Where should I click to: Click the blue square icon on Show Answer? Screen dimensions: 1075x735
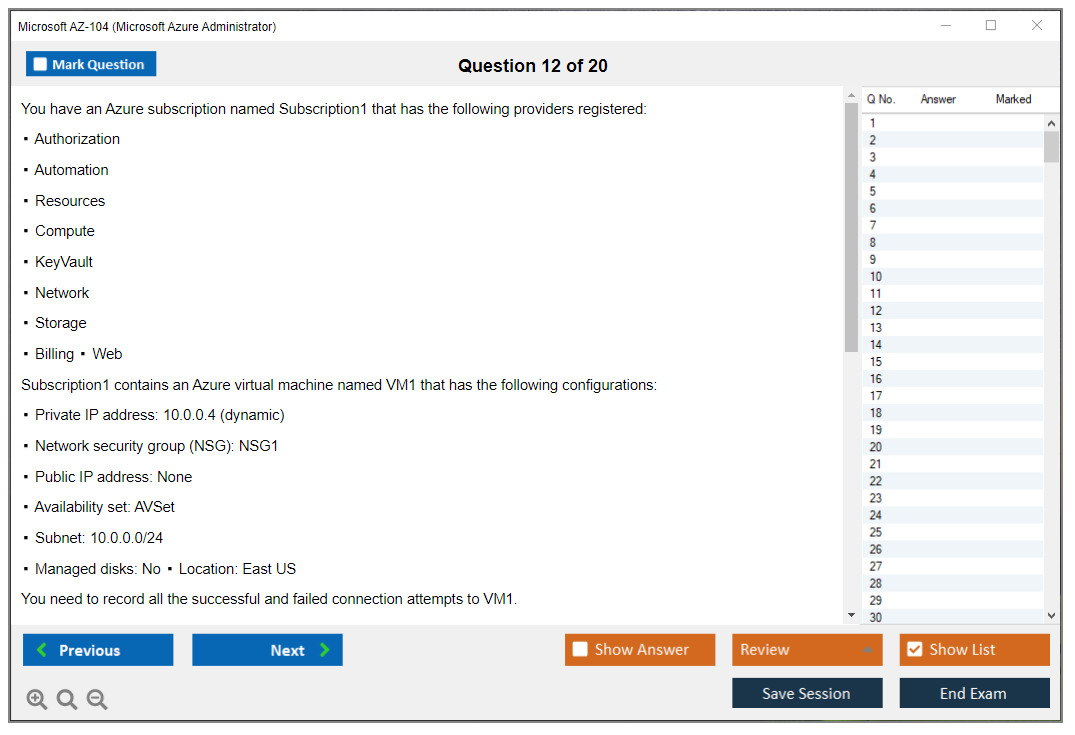coord(580,649)
